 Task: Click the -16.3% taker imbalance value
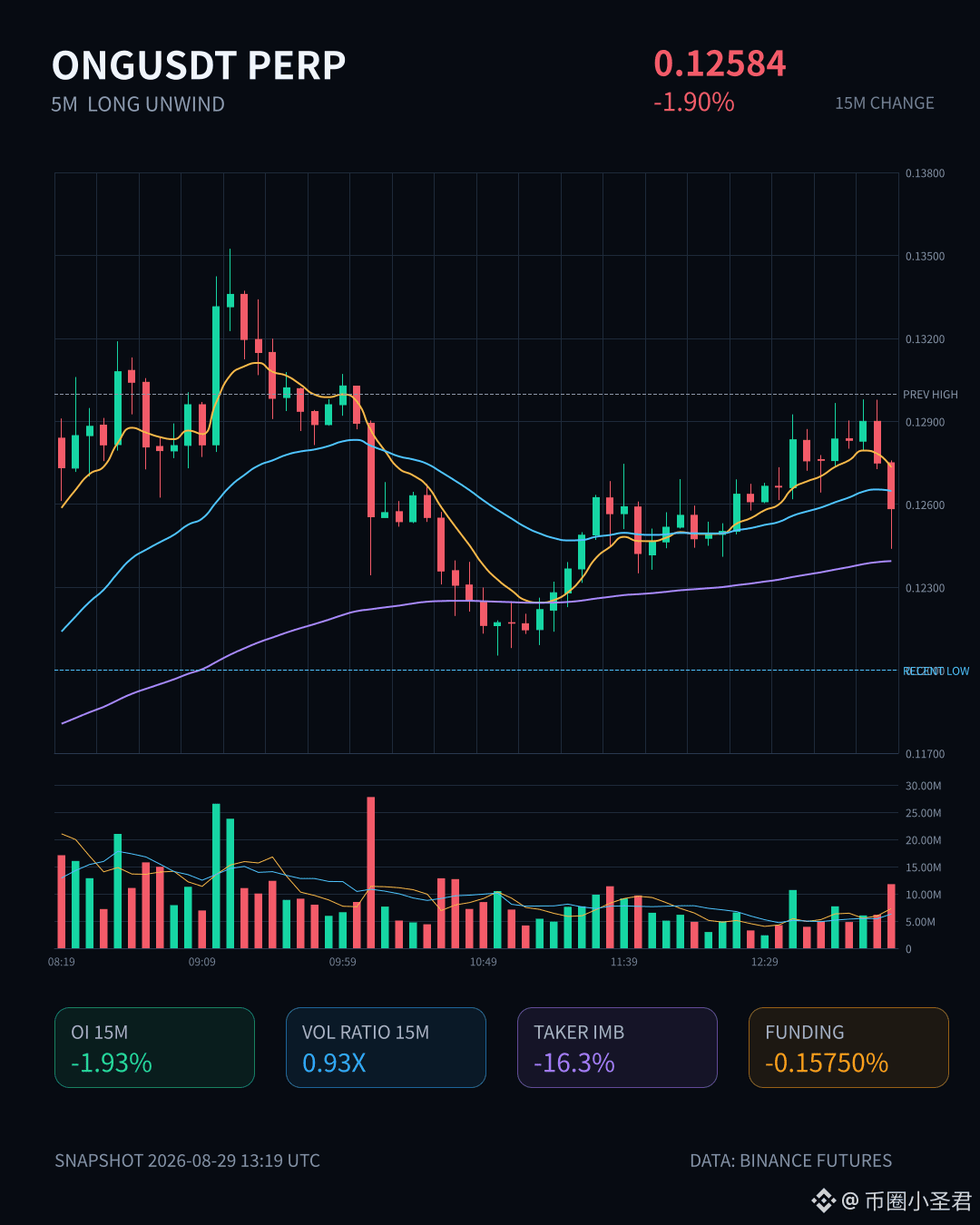coord(574,1063)
